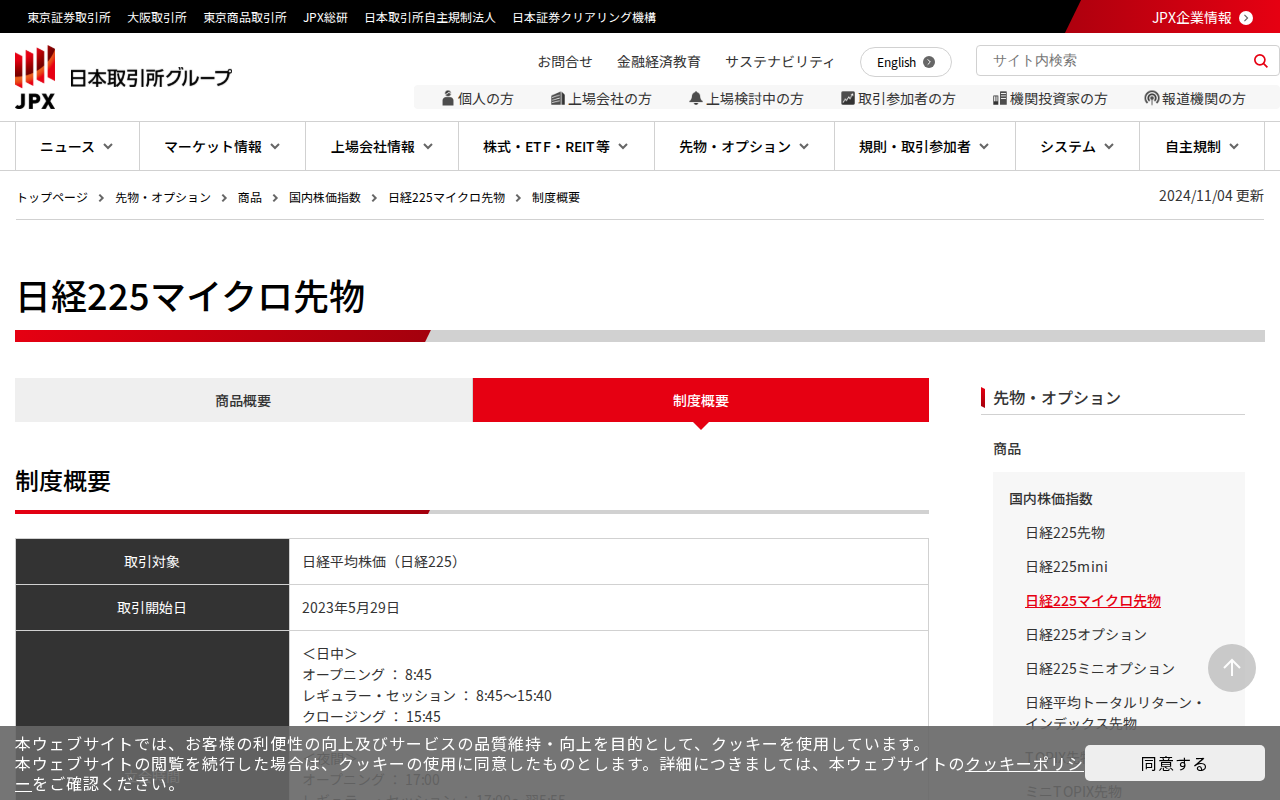Image resolution: width=1280 pixels, height=800 pixels.
Task: Open 日本証券クリアリング機構 link
Action: [x=584, y=17]
